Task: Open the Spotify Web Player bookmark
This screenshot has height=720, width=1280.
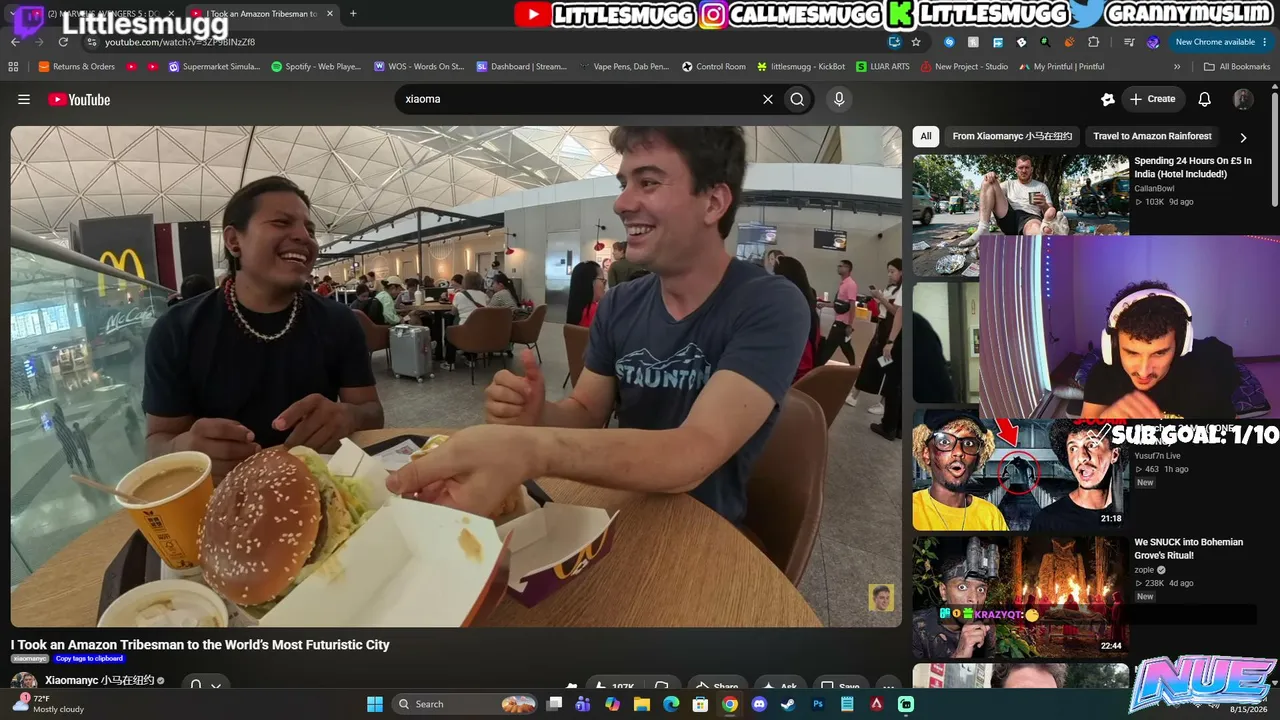Action: tap(316, 67)
